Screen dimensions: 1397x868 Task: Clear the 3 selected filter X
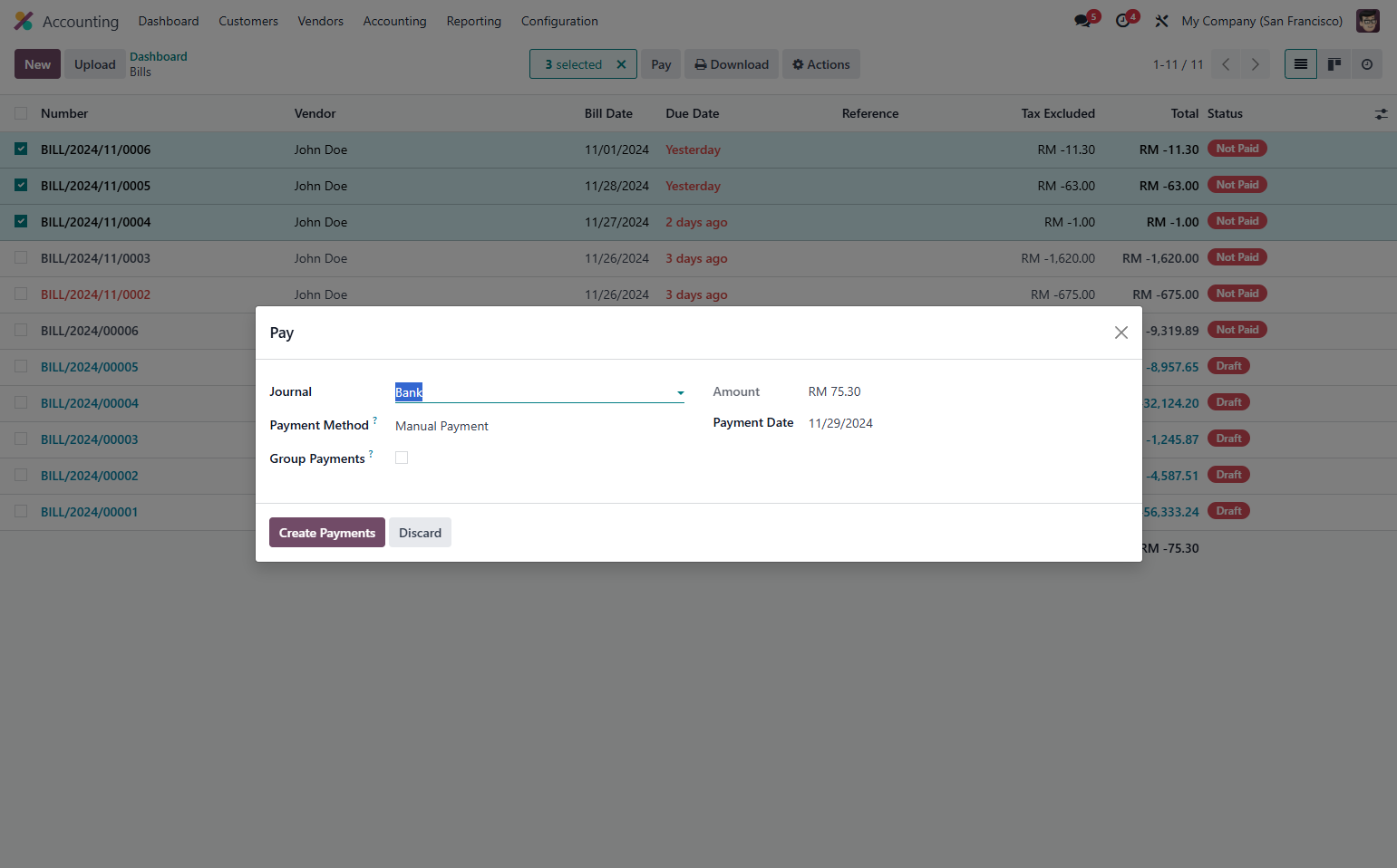click(x=621, y=64)
